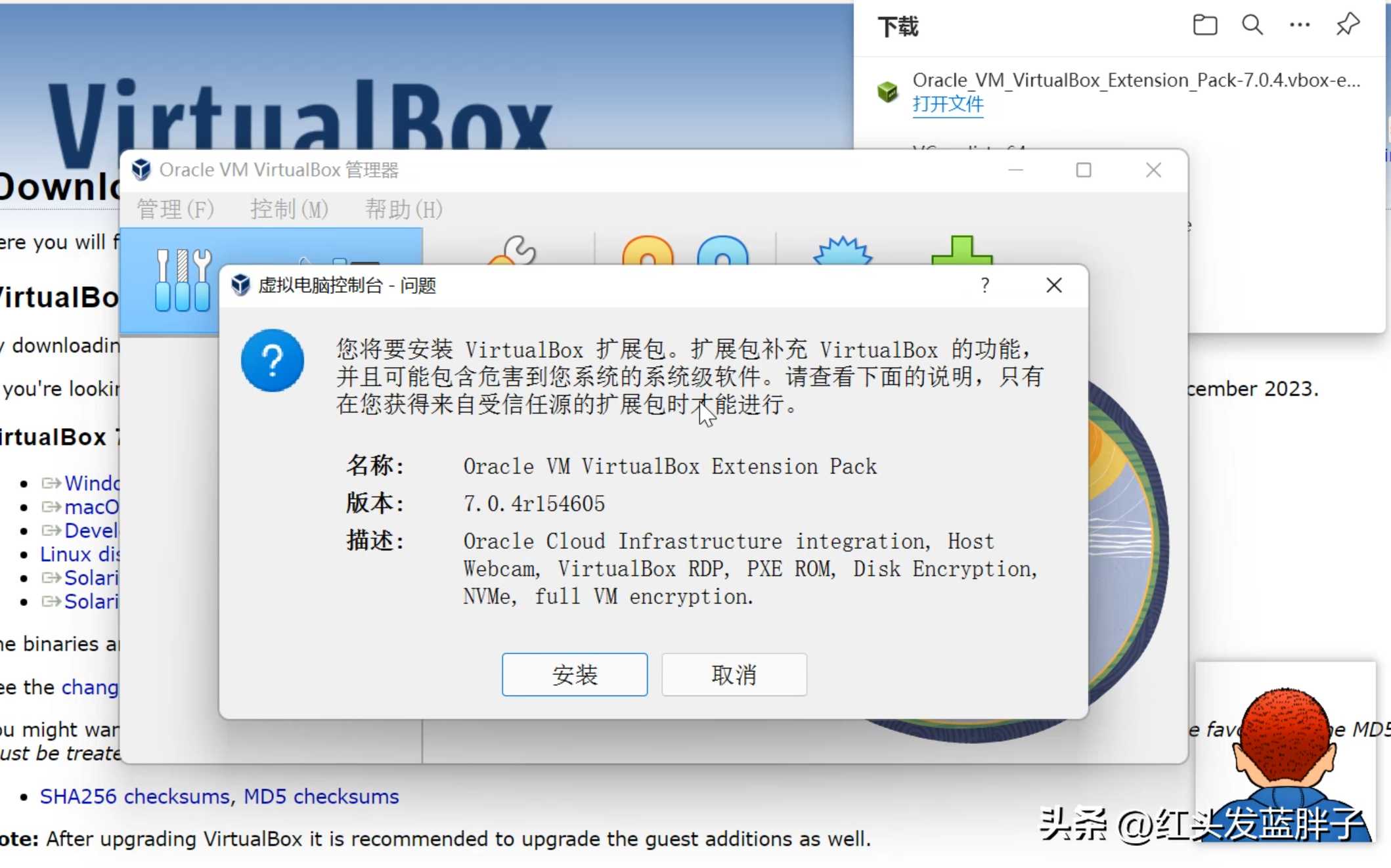Open the 控制(M) menu in VirtualBox Manager
Image resolution: width=1391 pixels, height=868 pixels.
pyautogui.click(x=289, y=209)
